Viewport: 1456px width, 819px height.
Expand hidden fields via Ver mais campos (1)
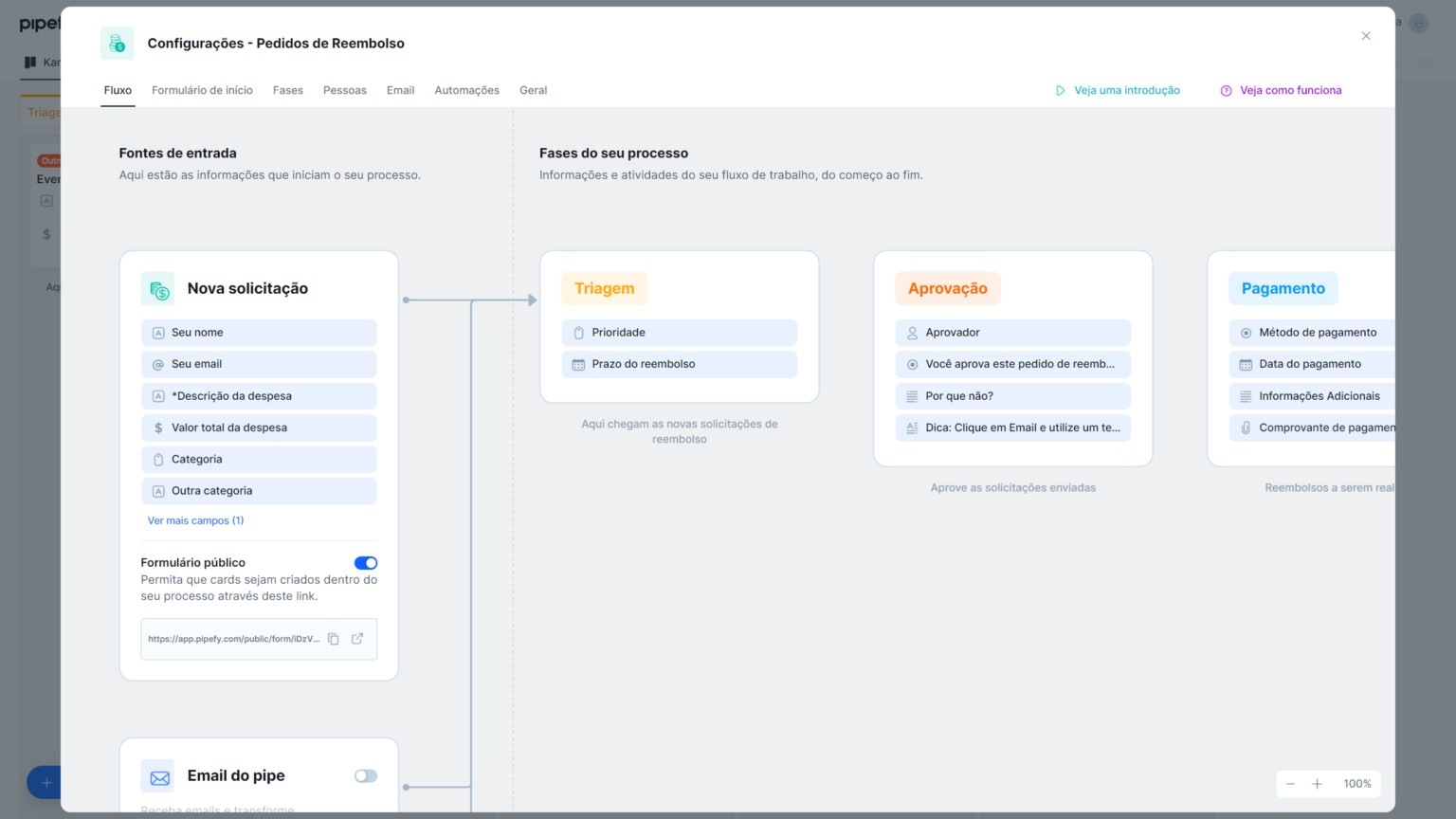[x=195, y=520]
